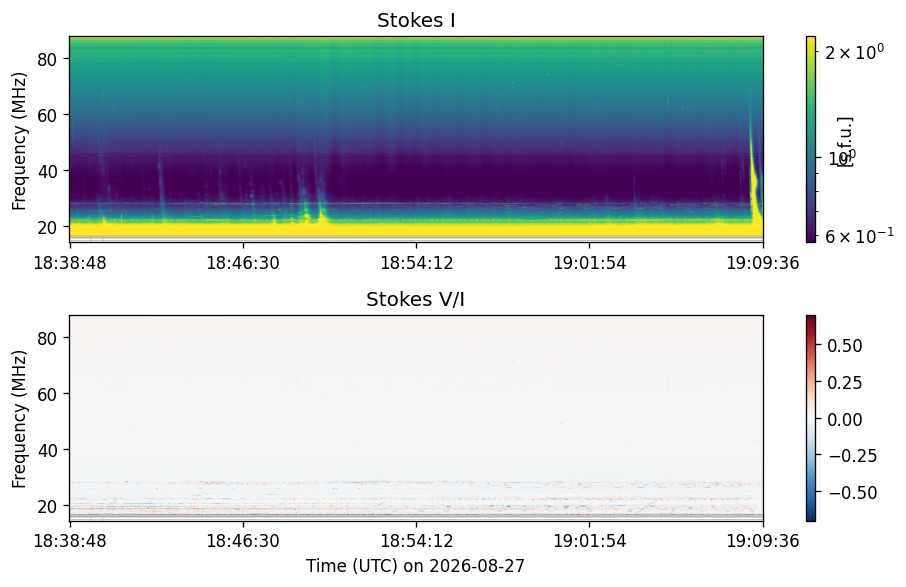Click the 40 MHz tick on Stokes V/I axis

[x=46, y=450]
